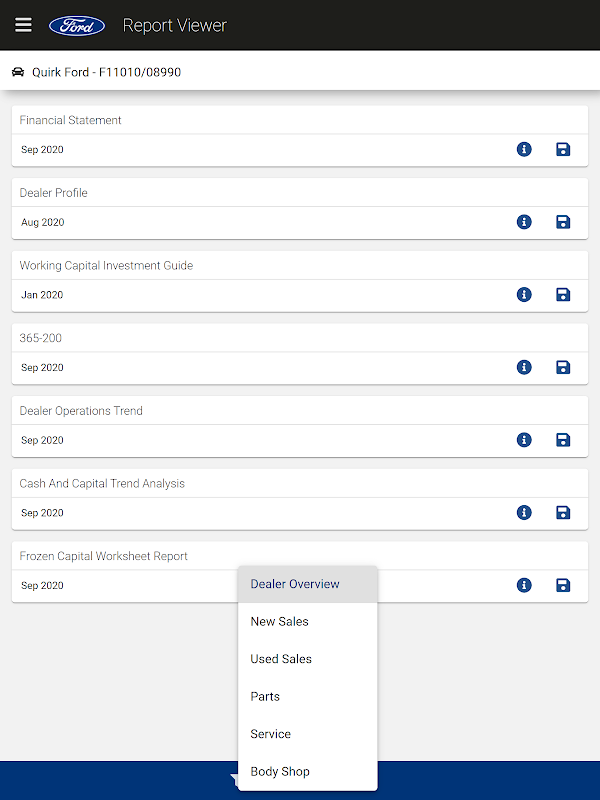Save the Working Capital Investment Guide
This screenshot has width=600, height=800.
pos(563,295)
